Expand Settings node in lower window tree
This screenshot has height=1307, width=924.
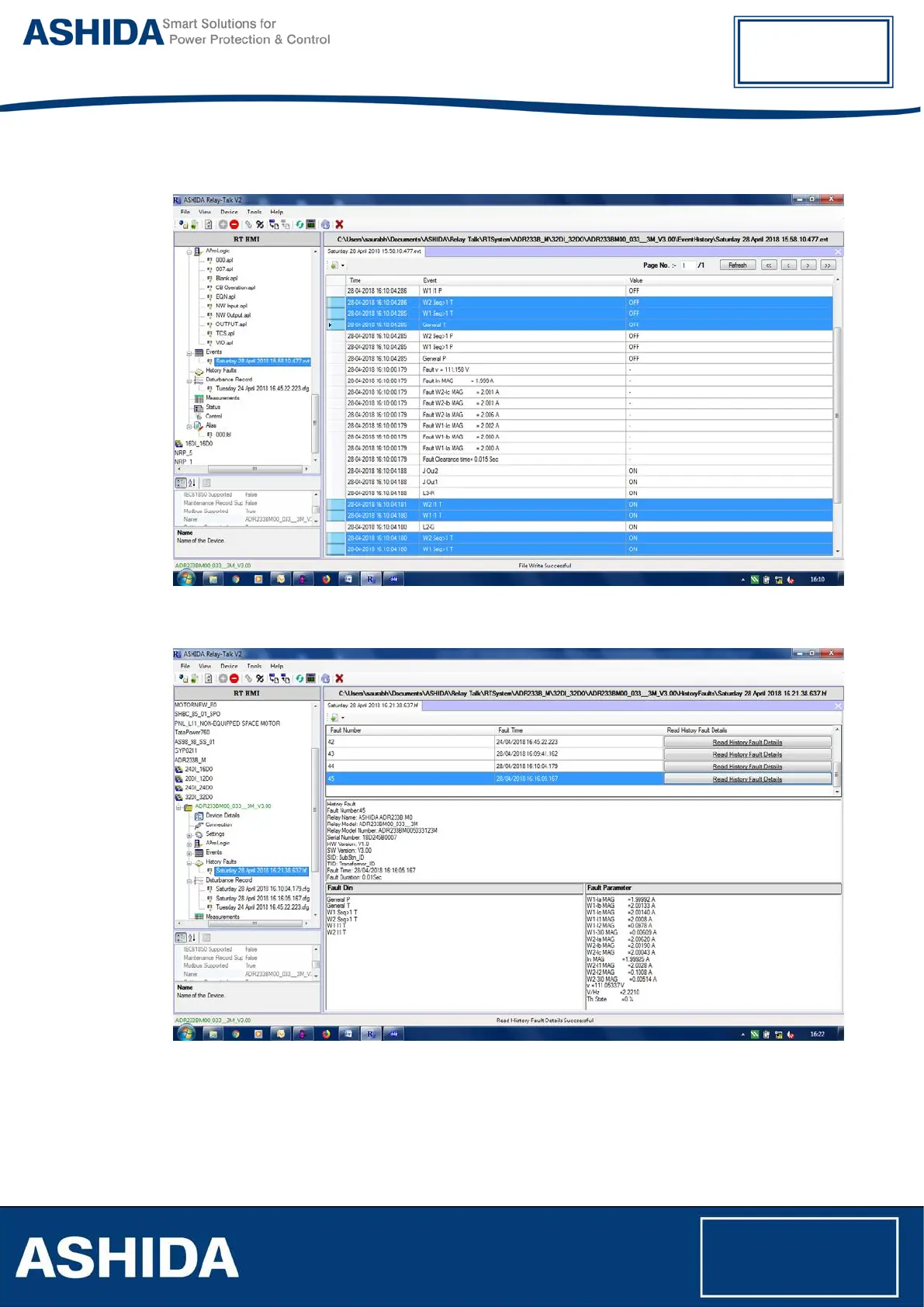point(189,835)
